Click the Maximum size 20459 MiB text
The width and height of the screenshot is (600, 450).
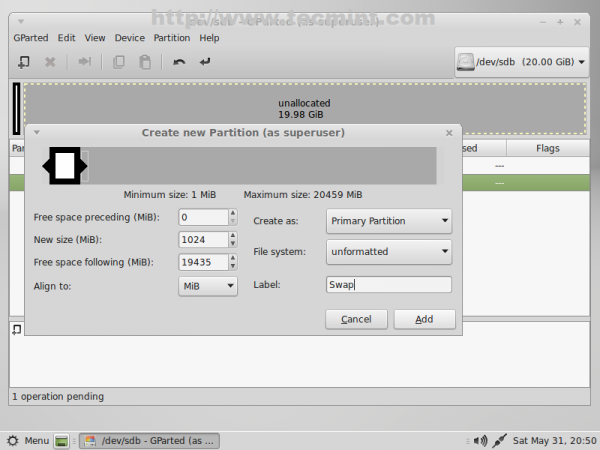(303, 195)
